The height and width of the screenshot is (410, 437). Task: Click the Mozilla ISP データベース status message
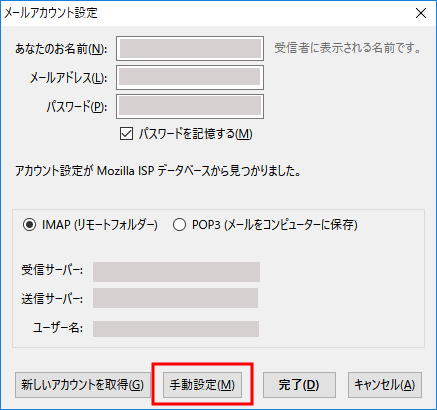158,171
